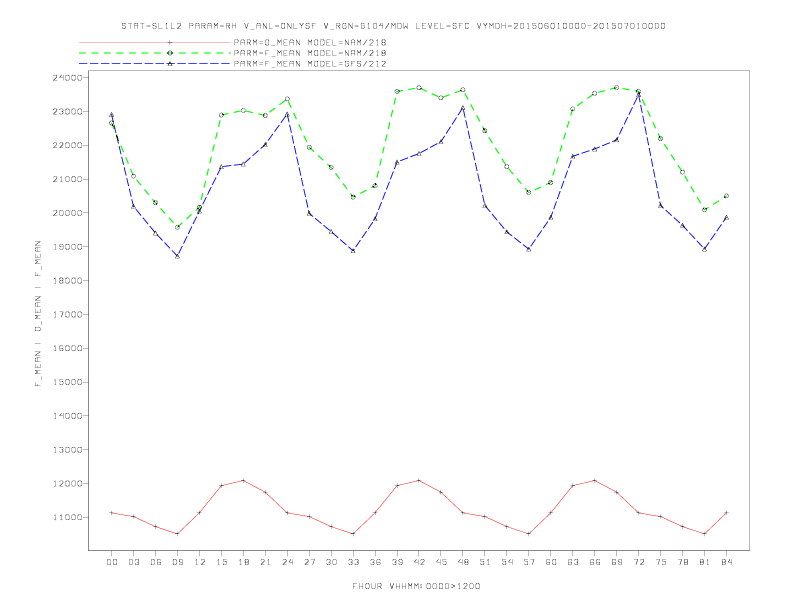Click the 21 forecast hour x-axis label
Screen dimensions: 792x612
[x=265, y=562]
